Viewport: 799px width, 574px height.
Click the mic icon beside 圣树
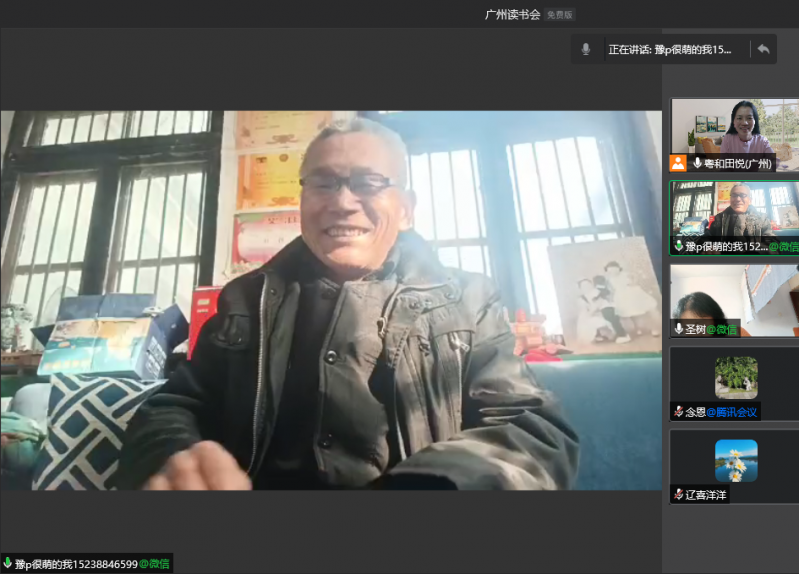[x=679, y=329]
